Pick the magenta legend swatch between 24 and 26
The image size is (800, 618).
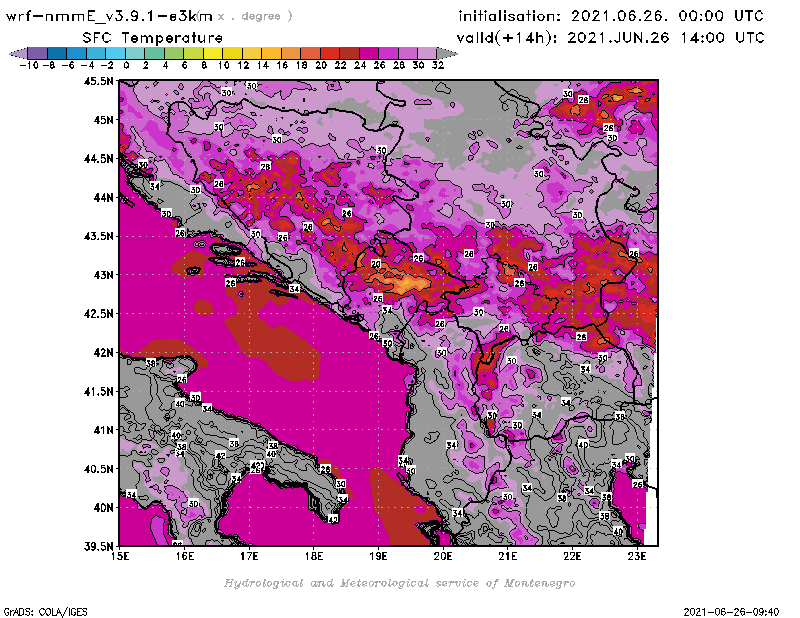(x=368, y=53)
